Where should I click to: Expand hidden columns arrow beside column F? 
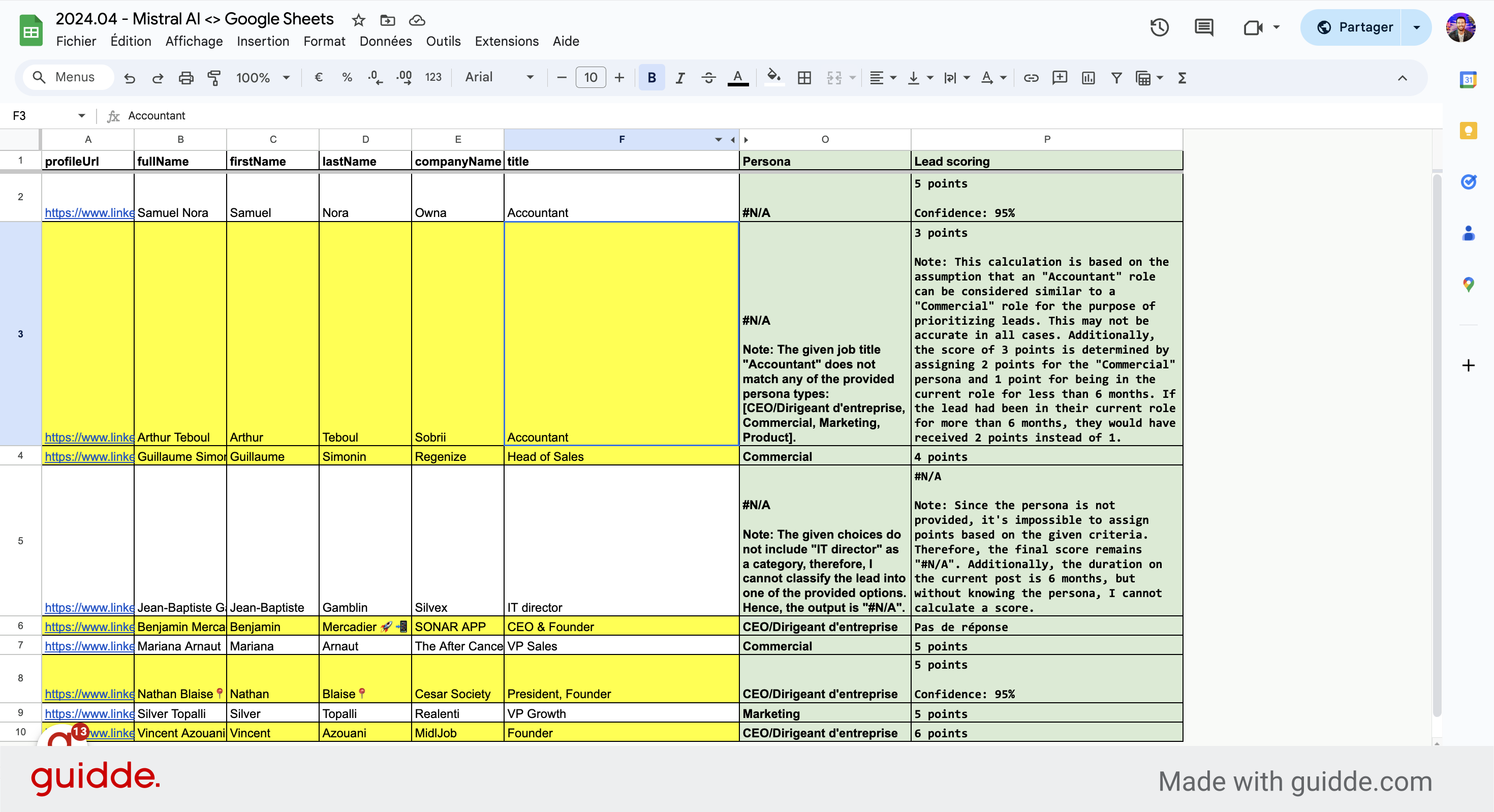pyautogui.click(x=733, y=140)
